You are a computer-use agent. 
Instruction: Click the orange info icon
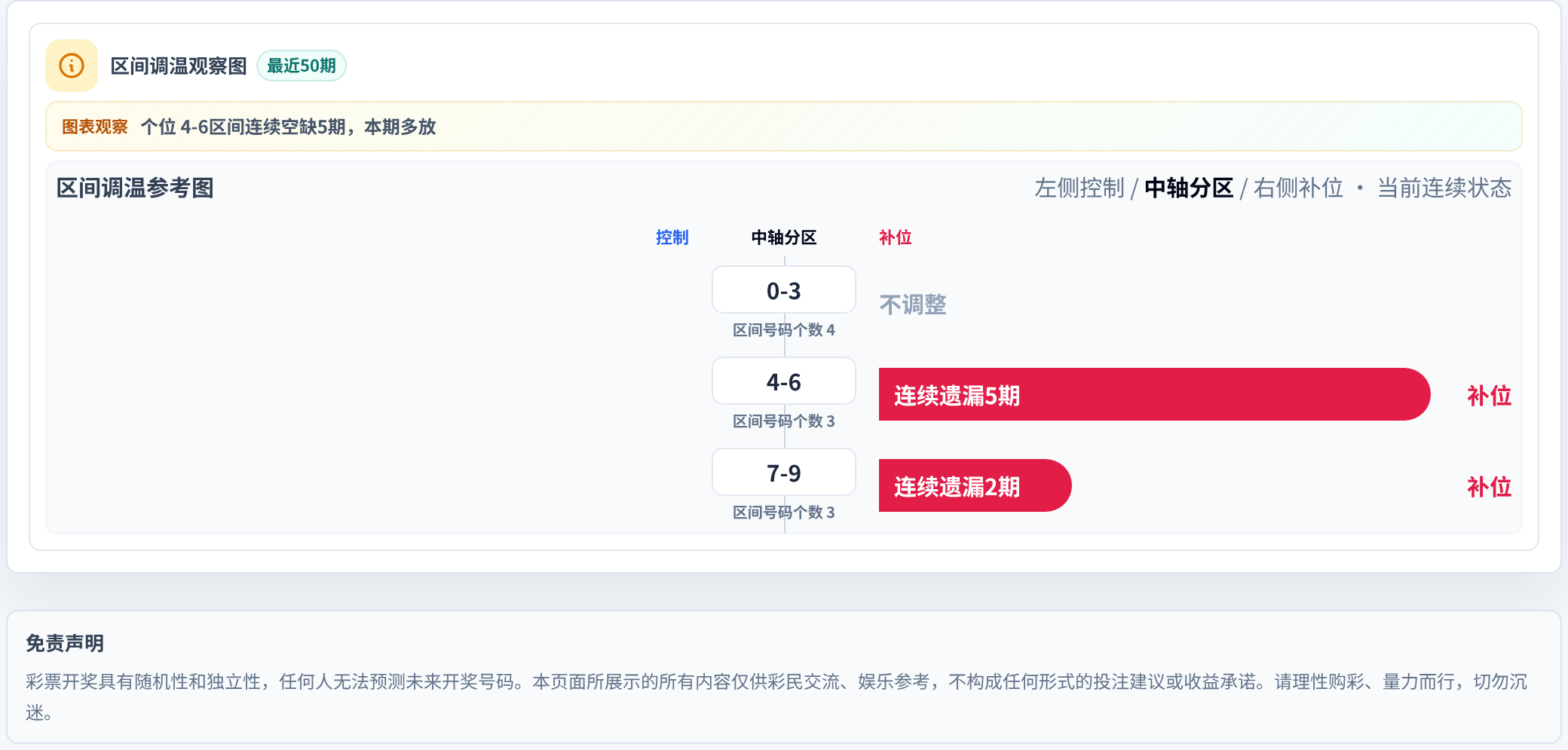(72, 66)
